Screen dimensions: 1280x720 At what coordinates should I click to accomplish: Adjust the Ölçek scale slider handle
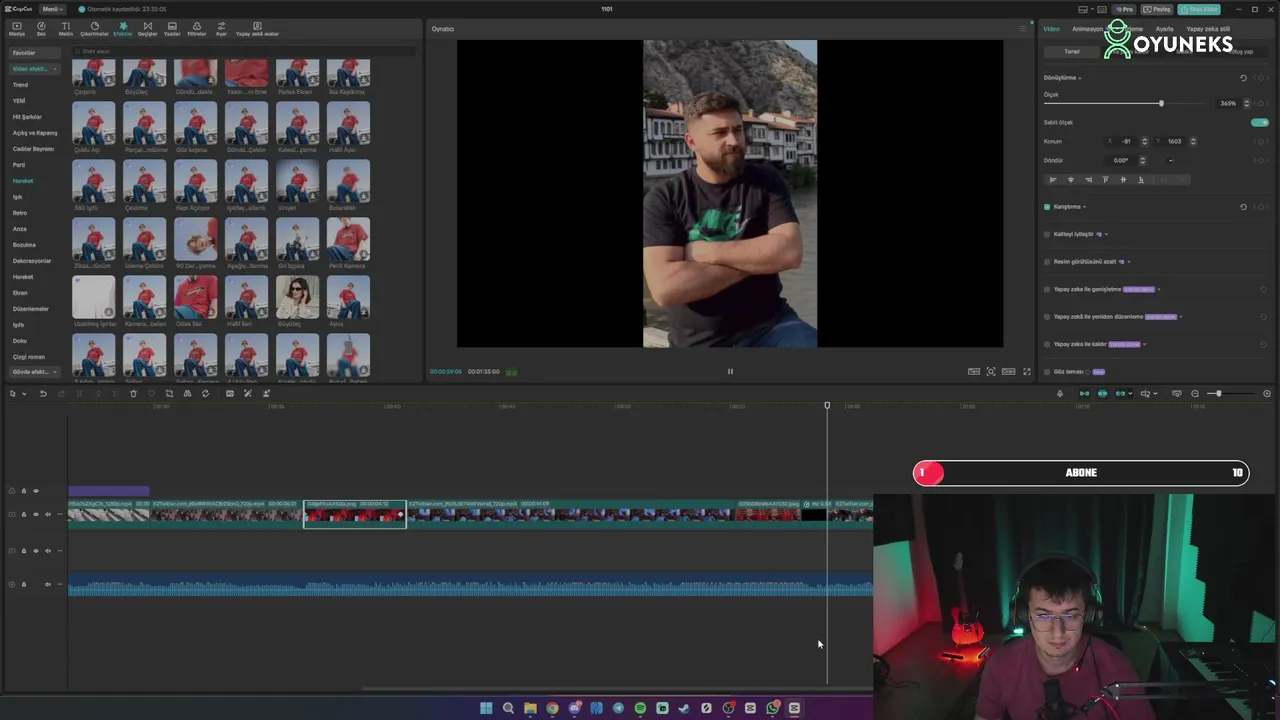1161,103
